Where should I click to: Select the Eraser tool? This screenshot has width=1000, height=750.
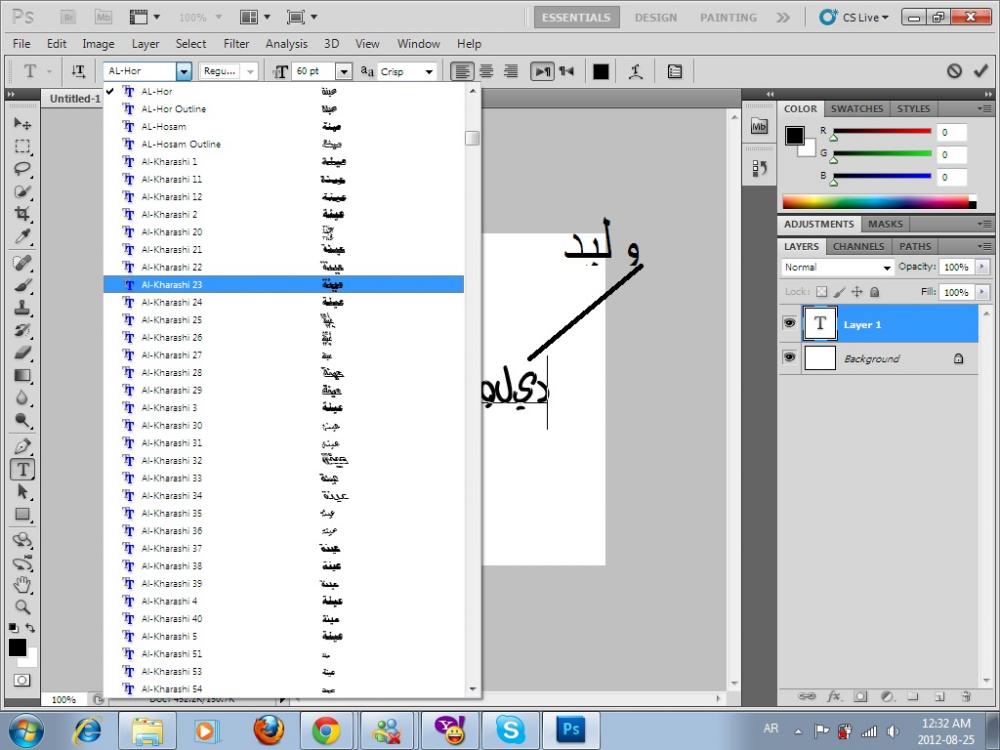pos(22,353)
